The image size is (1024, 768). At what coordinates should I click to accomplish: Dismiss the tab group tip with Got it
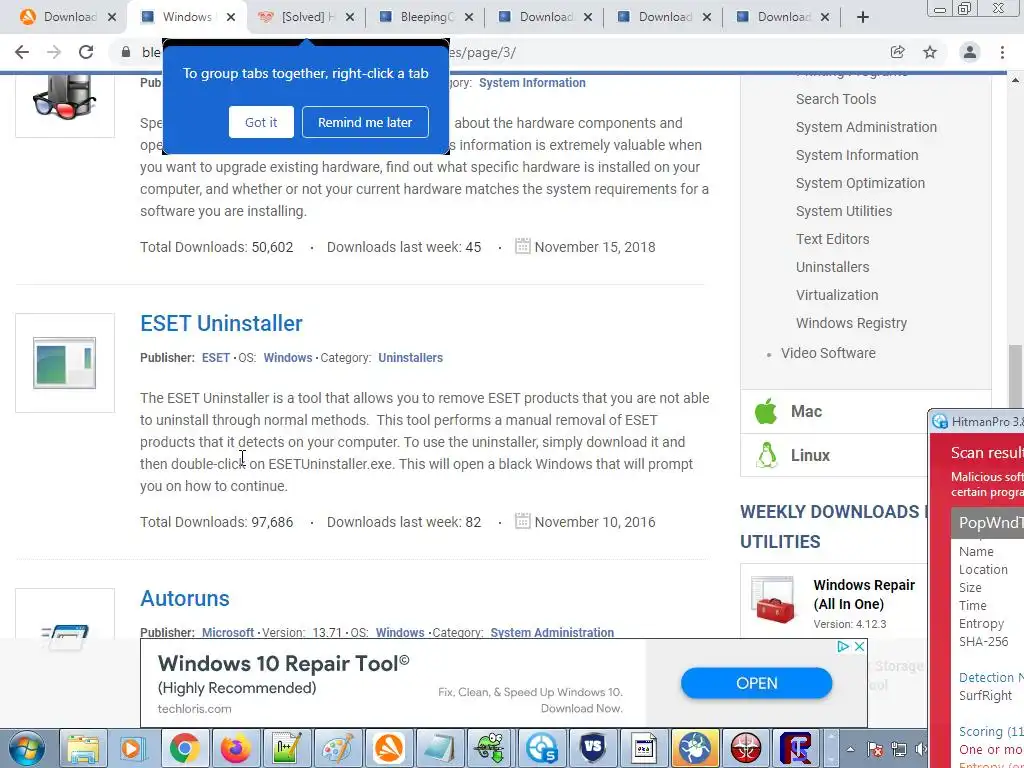tap(261, 122)
